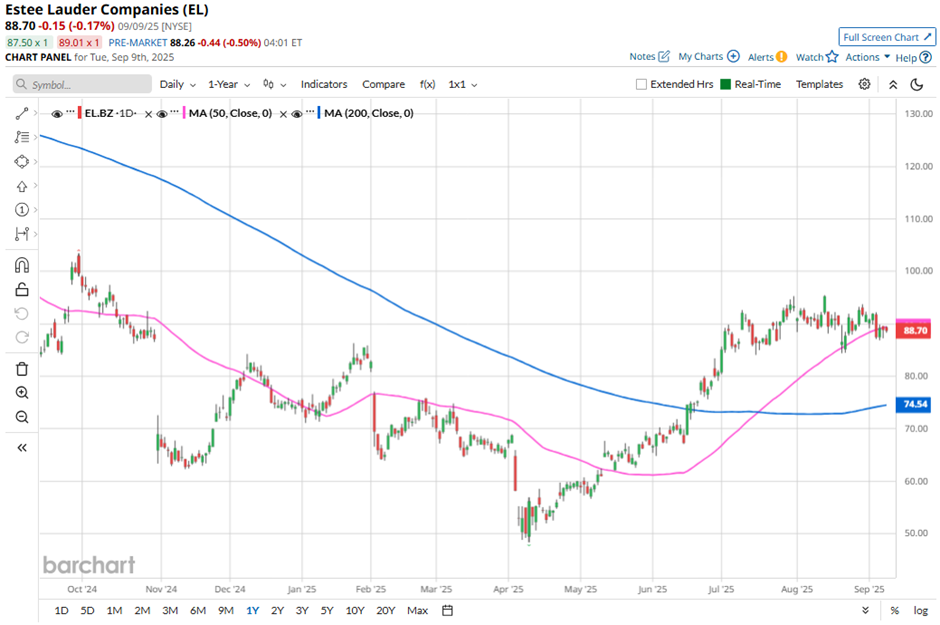
Task: Zoom in with magnifier plus icon
Action: coord(22,392)
